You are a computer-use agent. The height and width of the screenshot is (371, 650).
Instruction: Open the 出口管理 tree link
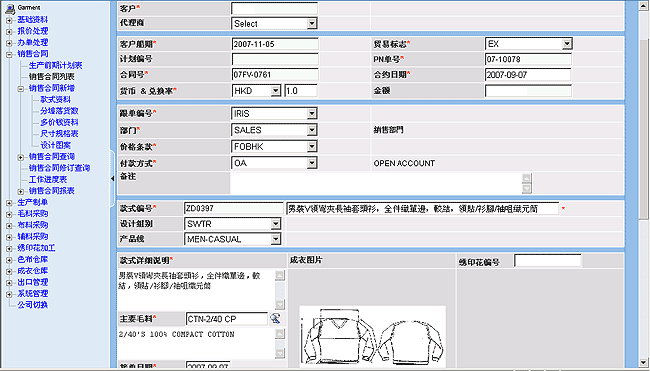pyautogui.click(x=33, y=282)
